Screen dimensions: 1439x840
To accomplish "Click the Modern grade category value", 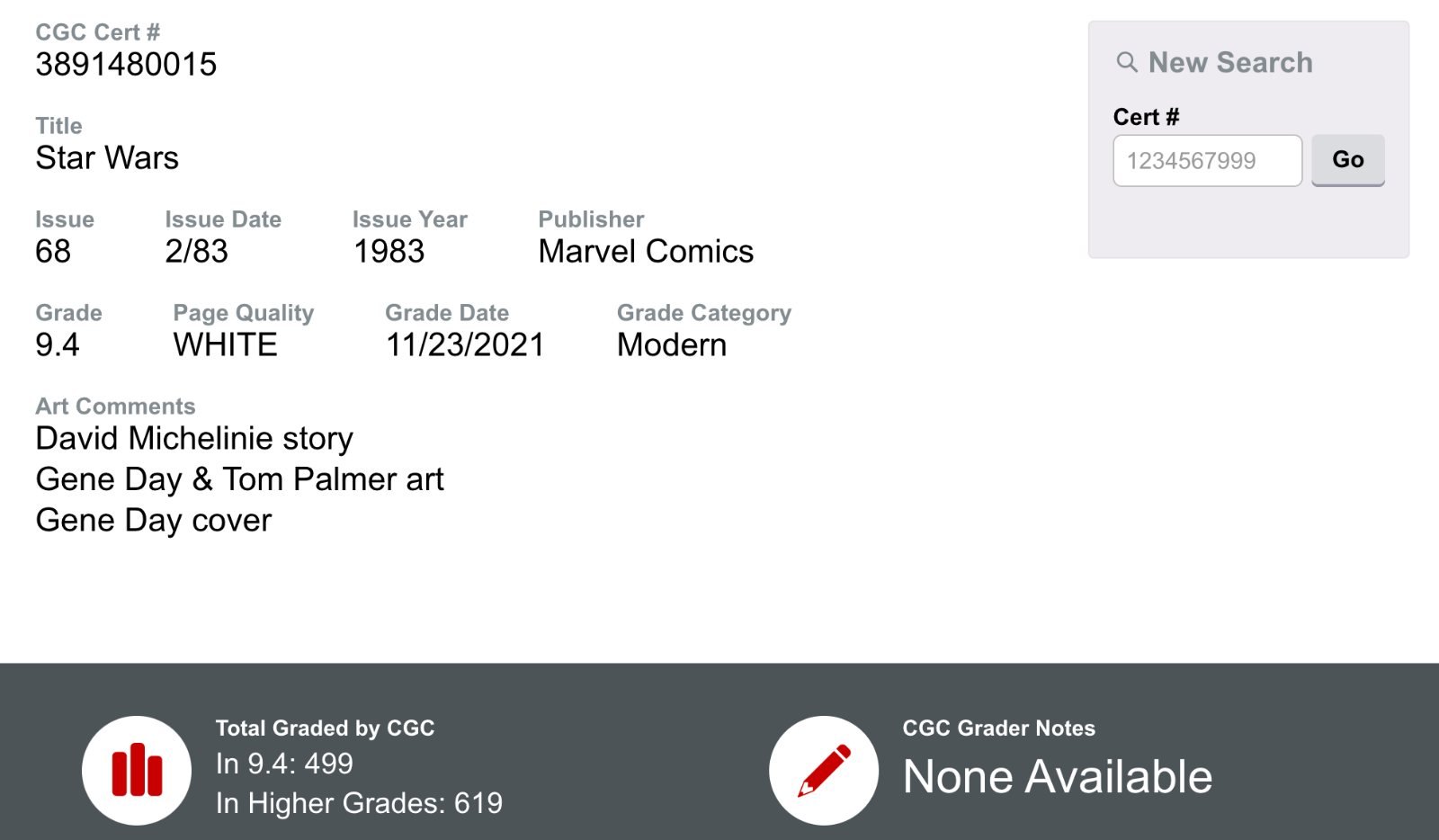I will 671,345.
